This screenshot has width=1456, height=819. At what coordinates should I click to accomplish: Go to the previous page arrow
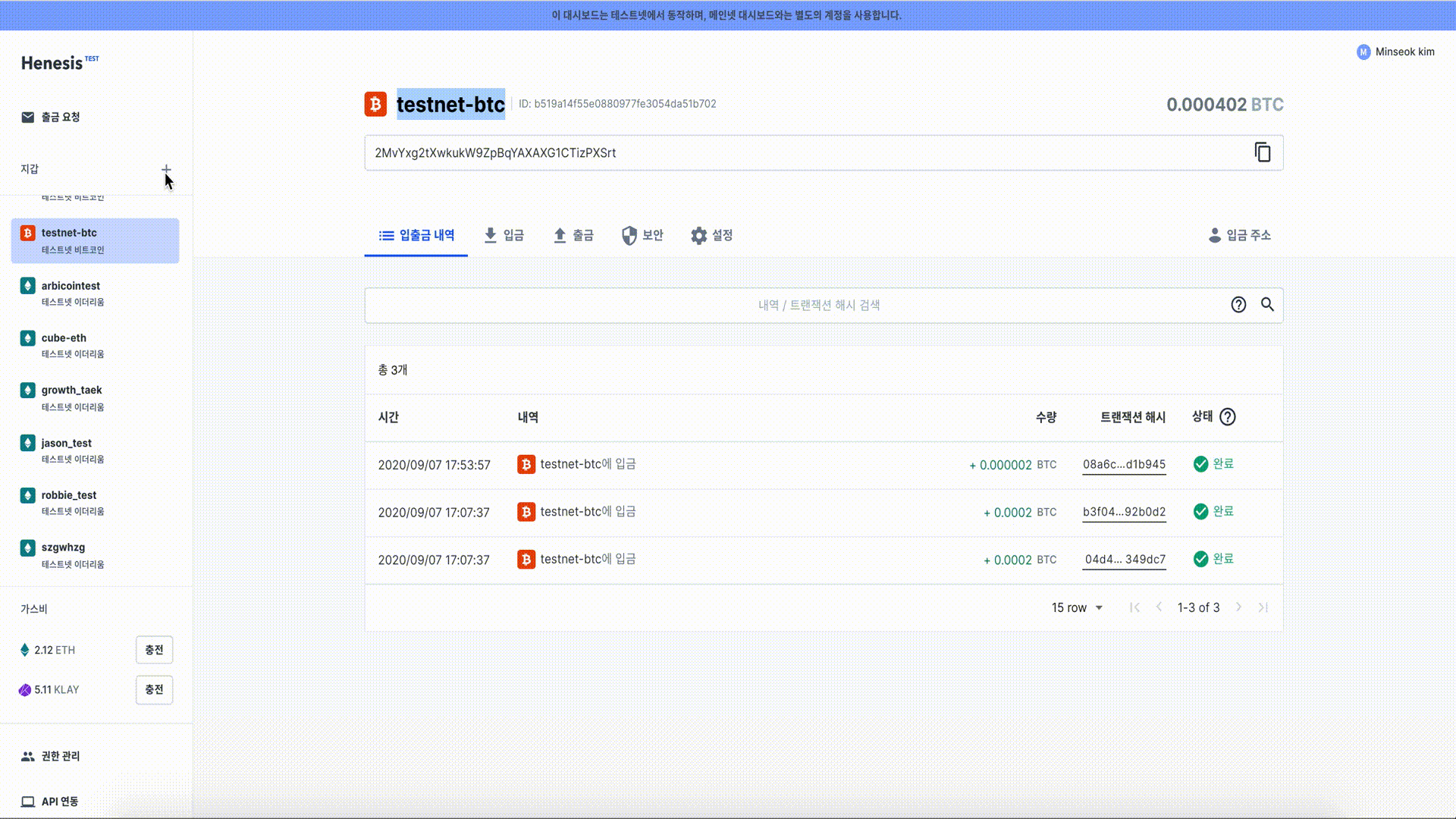click(1159, 607)
